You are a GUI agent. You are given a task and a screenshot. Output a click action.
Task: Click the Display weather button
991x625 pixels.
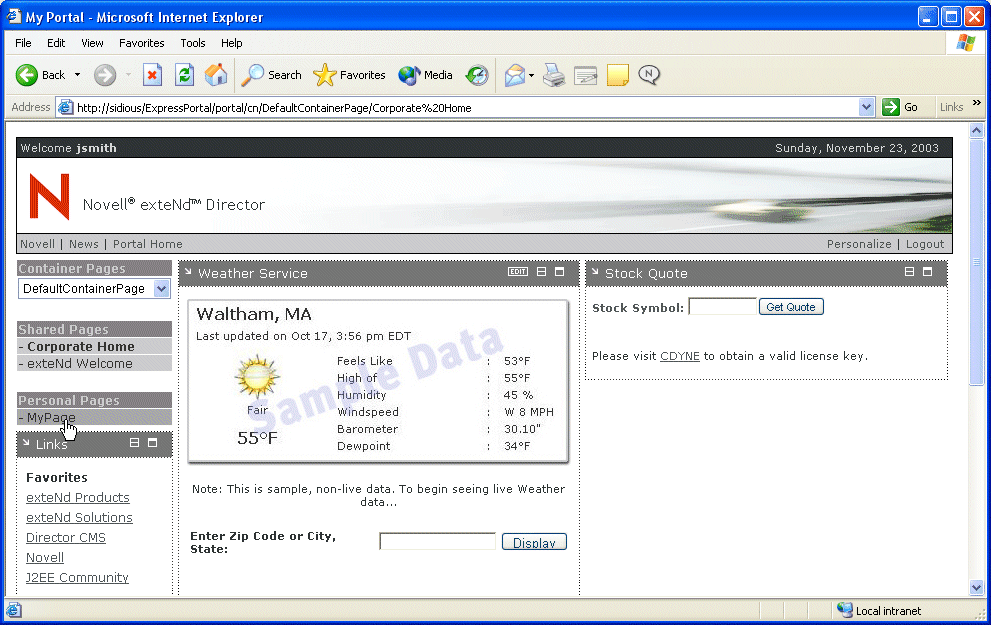pos(534,542)
